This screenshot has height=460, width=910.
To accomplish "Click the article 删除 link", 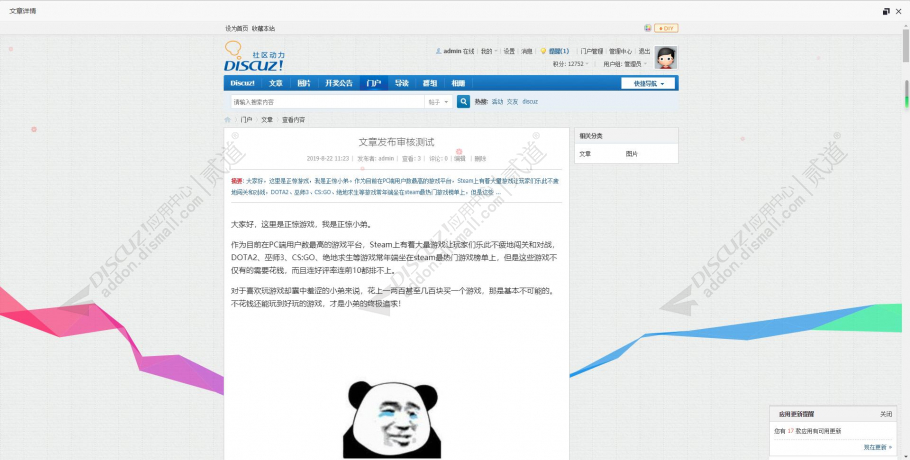I will pos(480,158).
